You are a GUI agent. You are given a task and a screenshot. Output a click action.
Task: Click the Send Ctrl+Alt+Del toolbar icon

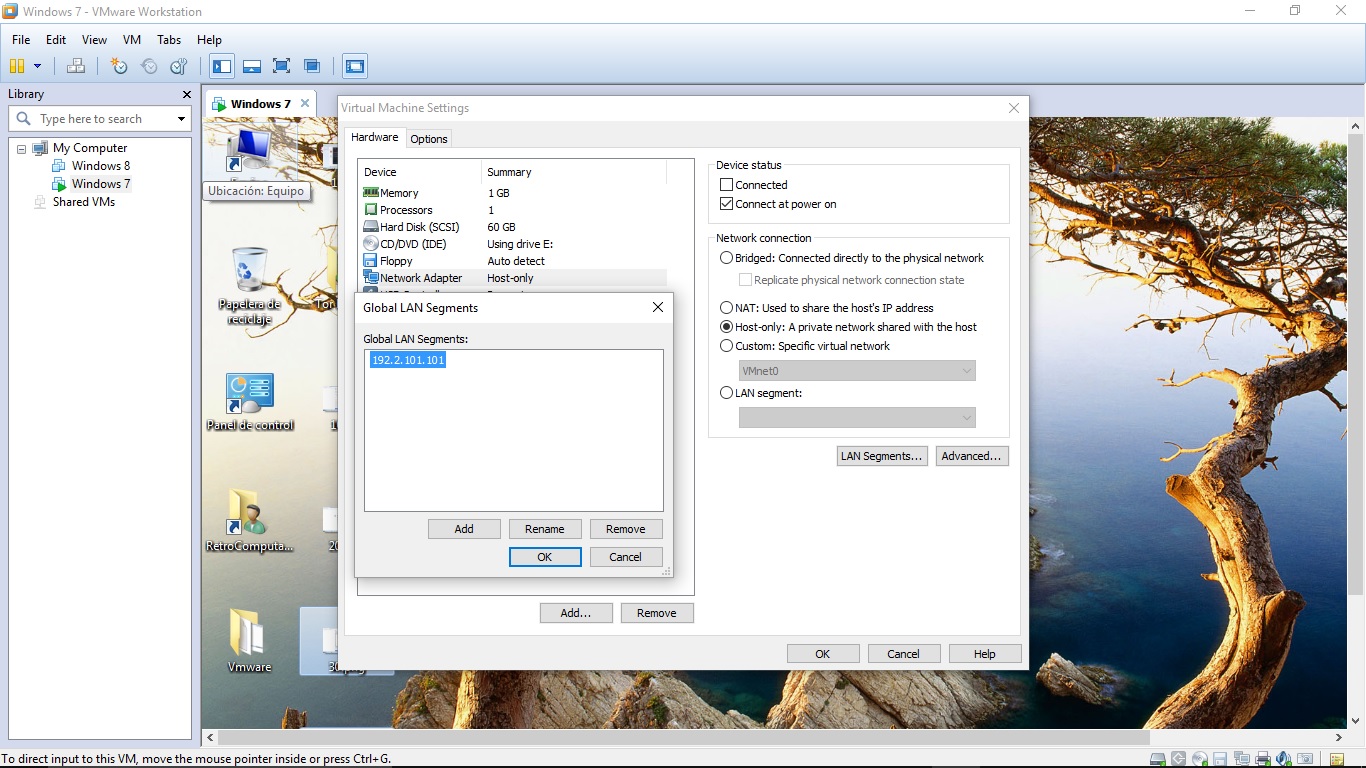[76, 66]
